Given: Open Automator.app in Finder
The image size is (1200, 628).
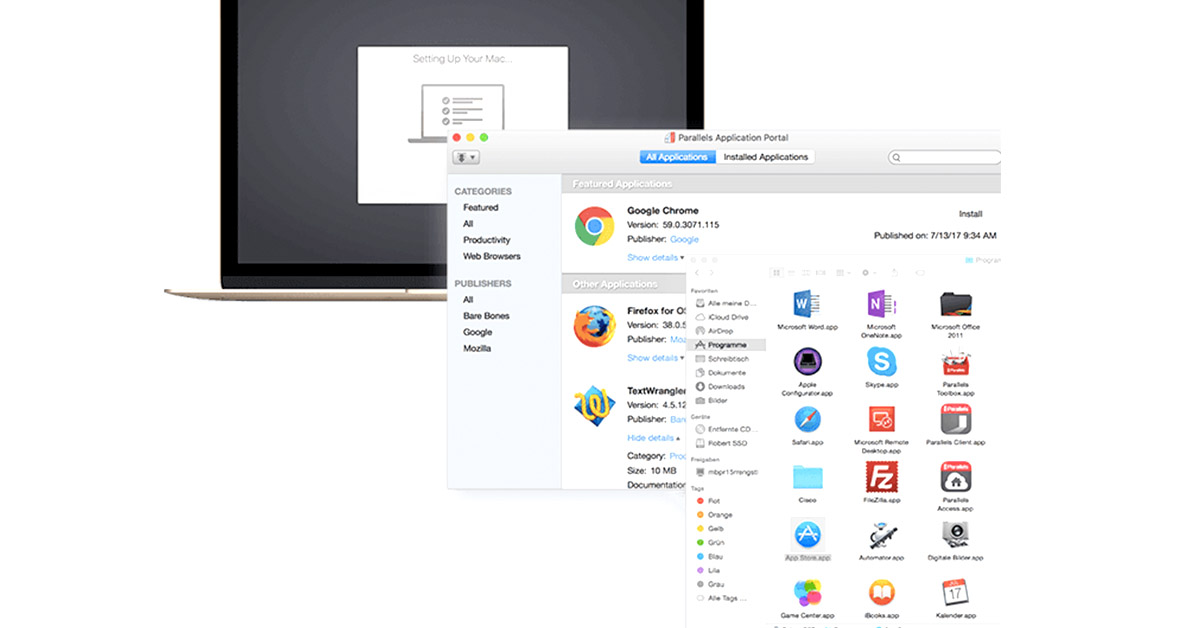Looking at the screenshot, I should pos(882,535).
